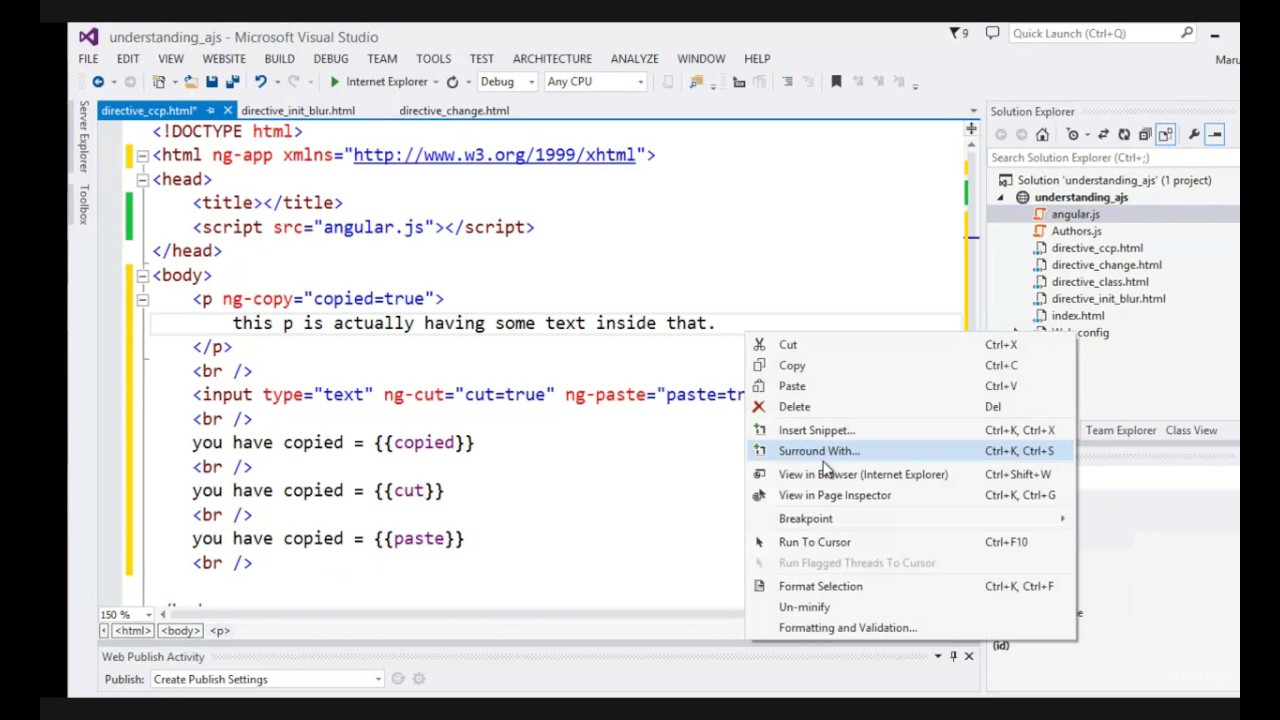Click the Open File folder icon

click(191, 82)
